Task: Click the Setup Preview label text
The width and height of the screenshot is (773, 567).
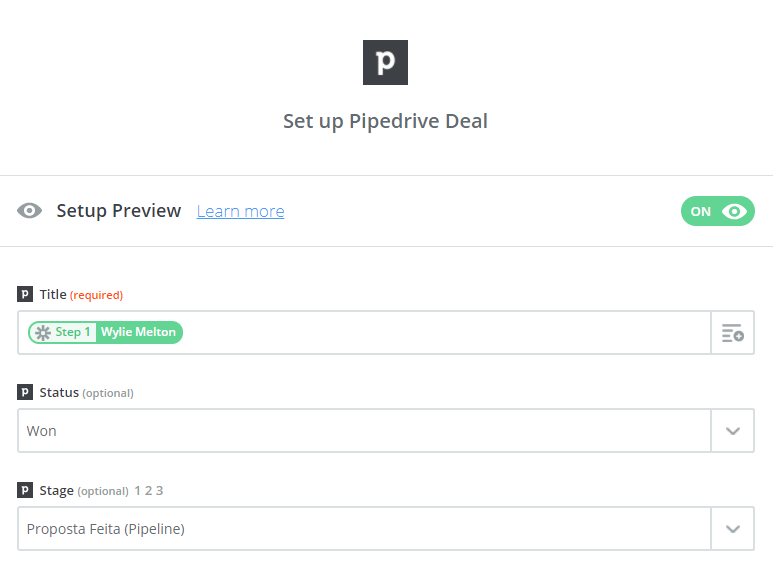Action: [119, 211]
